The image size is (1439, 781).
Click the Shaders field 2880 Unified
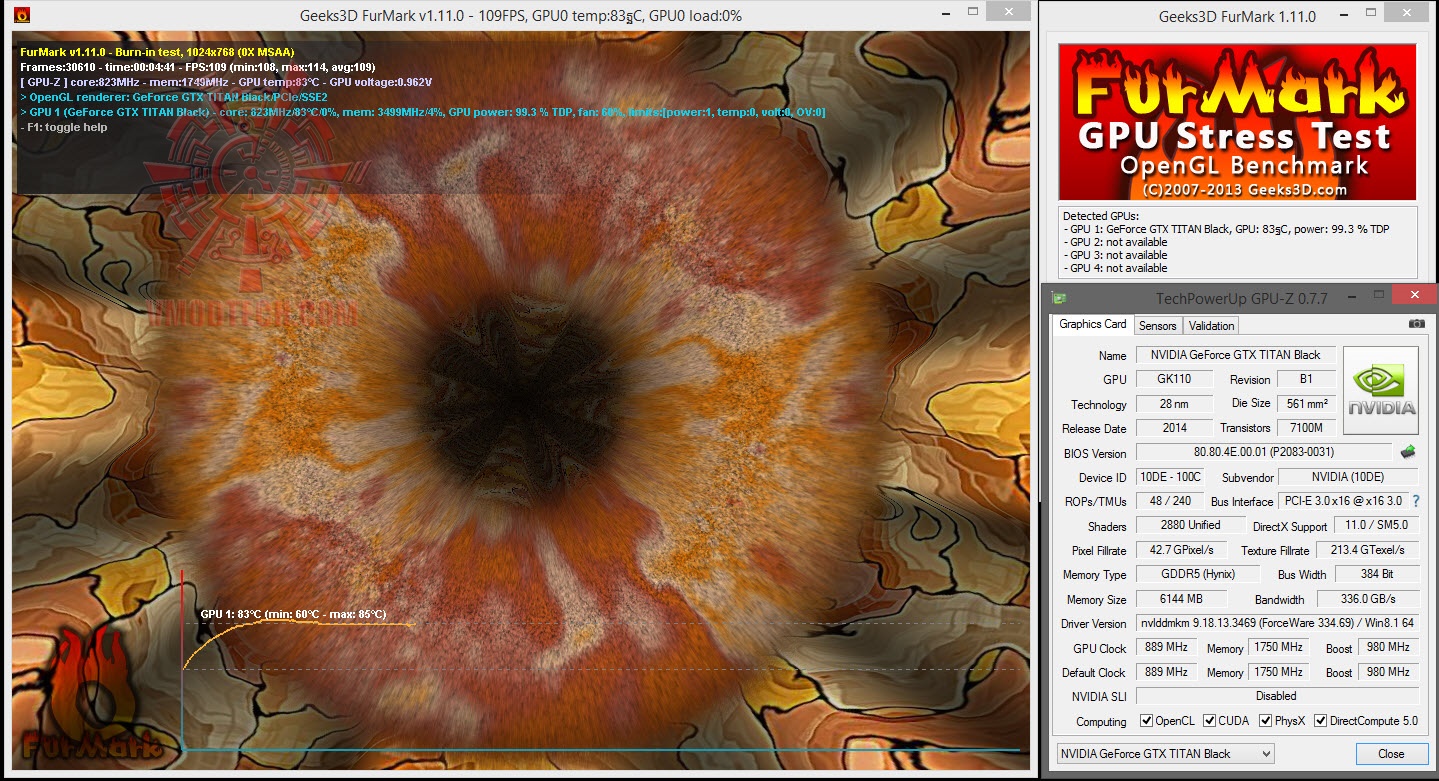[x=1190, y=525]
